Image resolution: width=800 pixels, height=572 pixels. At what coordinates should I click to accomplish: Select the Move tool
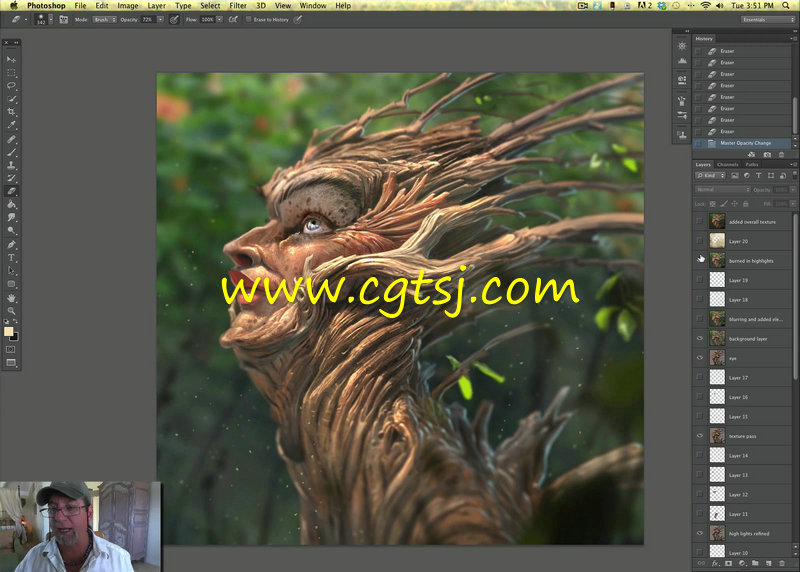[x=11, y=60]
